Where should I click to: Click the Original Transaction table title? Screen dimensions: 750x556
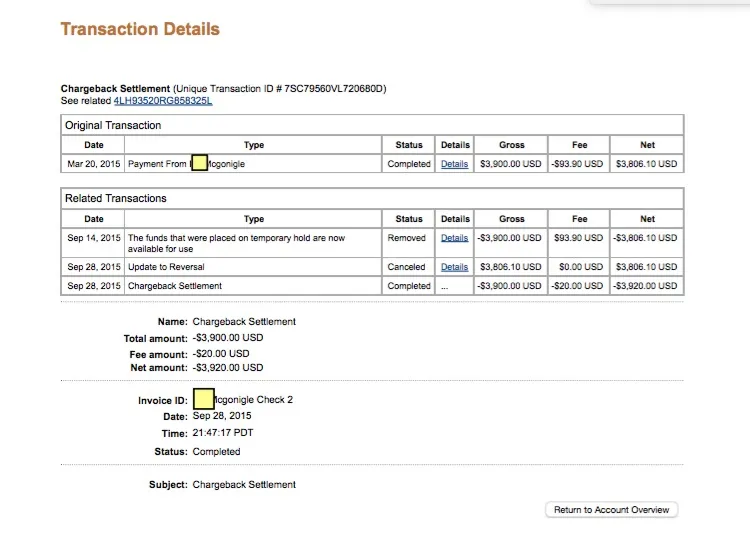click(113, 125)
